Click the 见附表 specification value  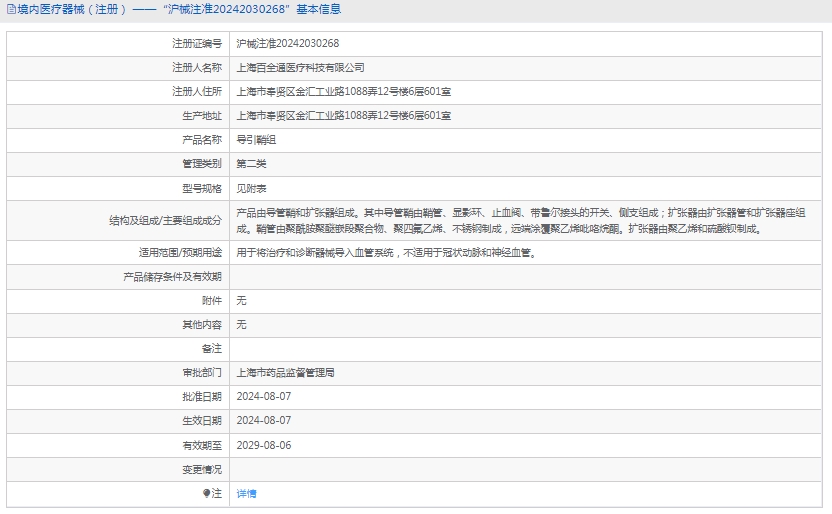tap(251, 188)
